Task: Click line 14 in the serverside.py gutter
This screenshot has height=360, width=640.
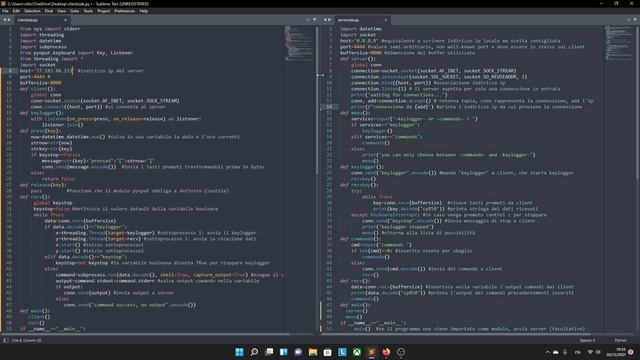Action: (x=329, y=107)
